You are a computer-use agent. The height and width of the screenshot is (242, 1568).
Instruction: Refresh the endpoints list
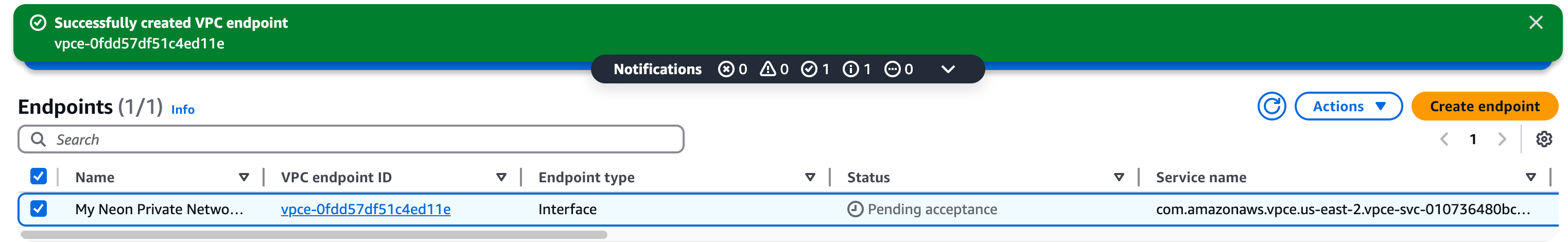pos(1271,107)
